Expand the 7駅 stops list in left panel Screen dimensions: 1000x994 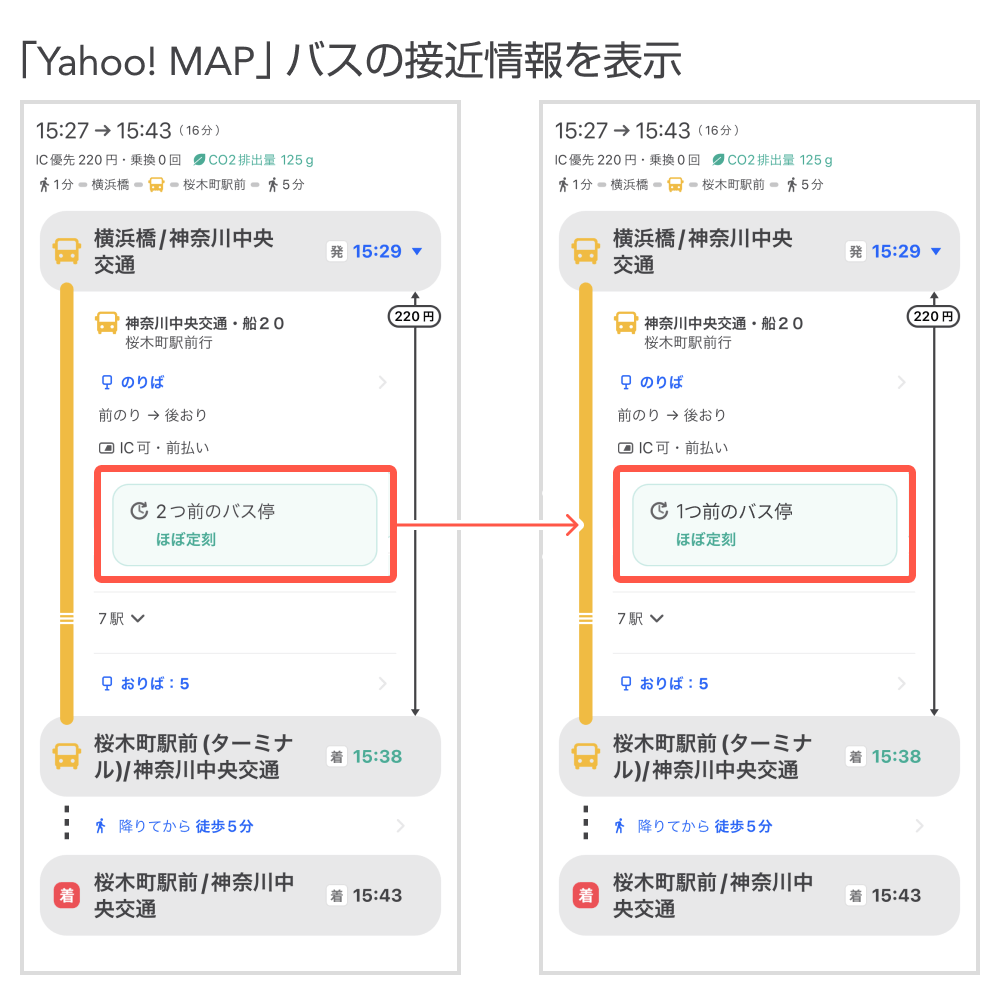(121, 618)
